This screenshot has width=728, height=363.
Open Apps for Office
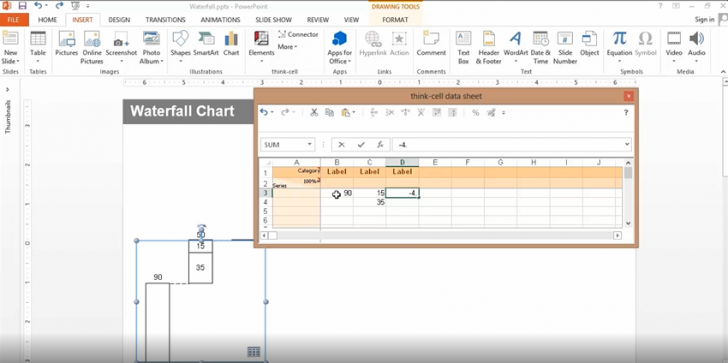[x=340, y=47]
